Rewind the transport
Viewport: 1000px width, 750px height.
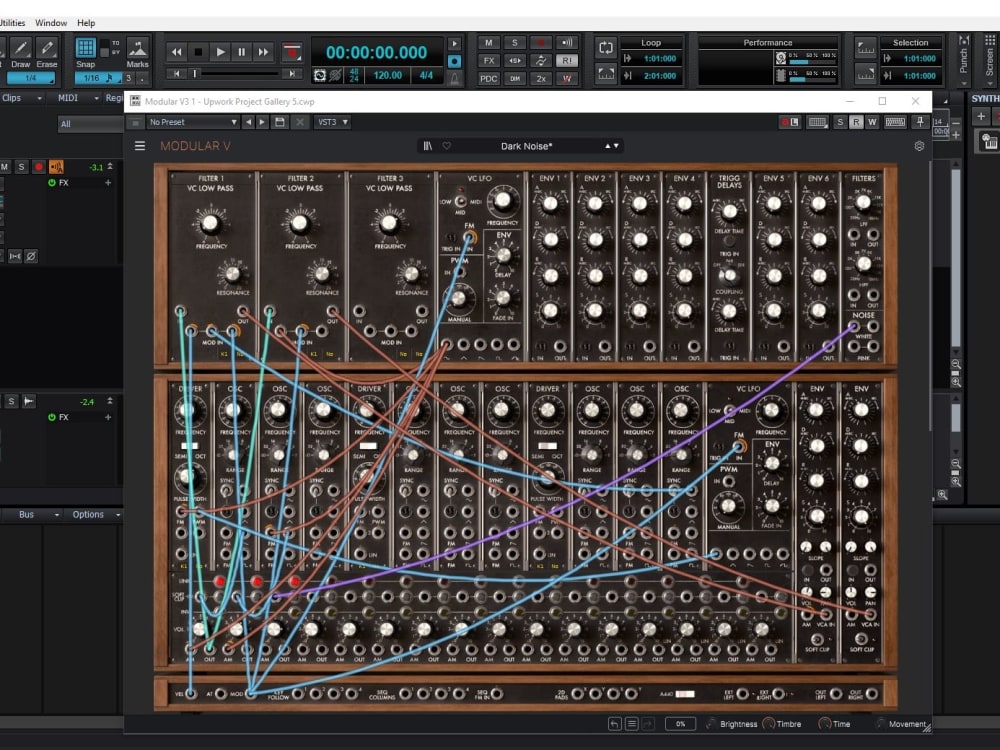click(x=177, y=52)
